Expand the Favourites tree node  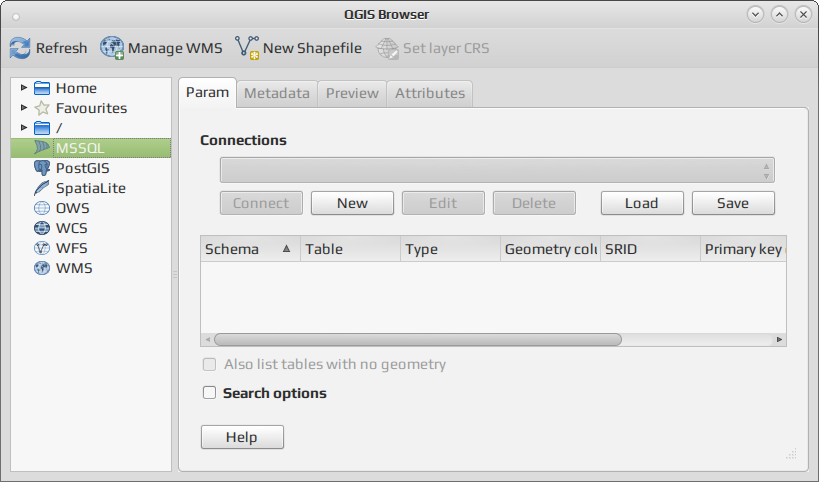click(24, 108)
